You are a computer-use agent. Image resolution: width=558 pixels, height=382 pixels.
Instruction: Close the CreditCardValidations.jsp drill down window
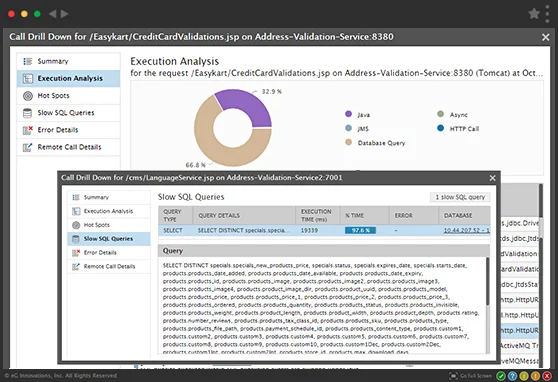[546, 37]
